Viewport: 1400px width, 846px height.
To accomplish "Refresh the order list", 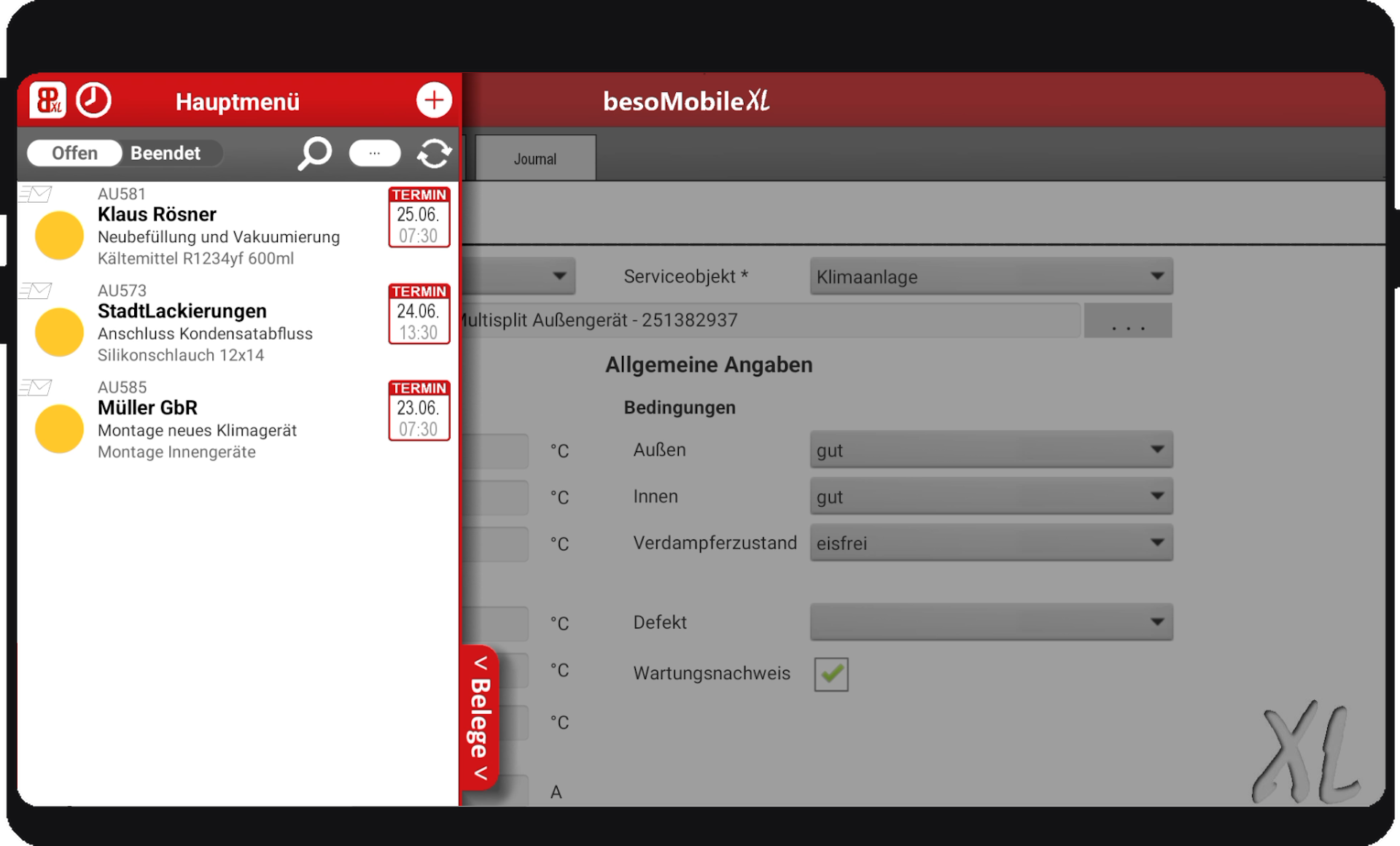I will (434, 153).
